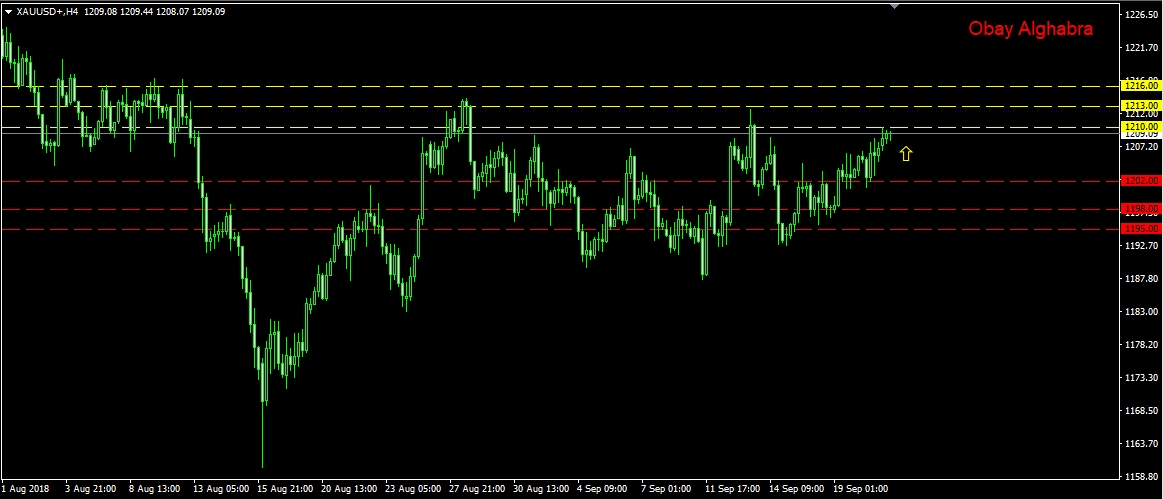Screen dimensions: 1163x499
Task: Click price scale value 1192.70
Action: (1142, 245)
